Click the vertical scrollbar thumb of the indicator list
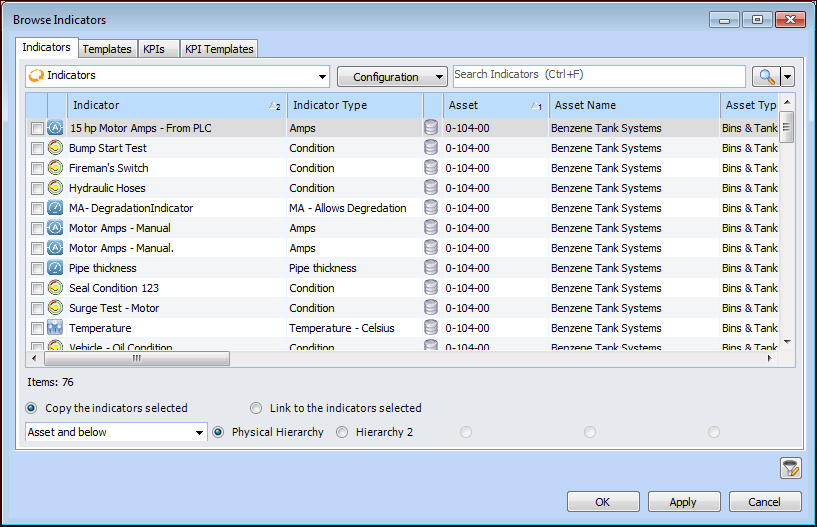Screen dimensions: 817x527 (x=787, y=127)
